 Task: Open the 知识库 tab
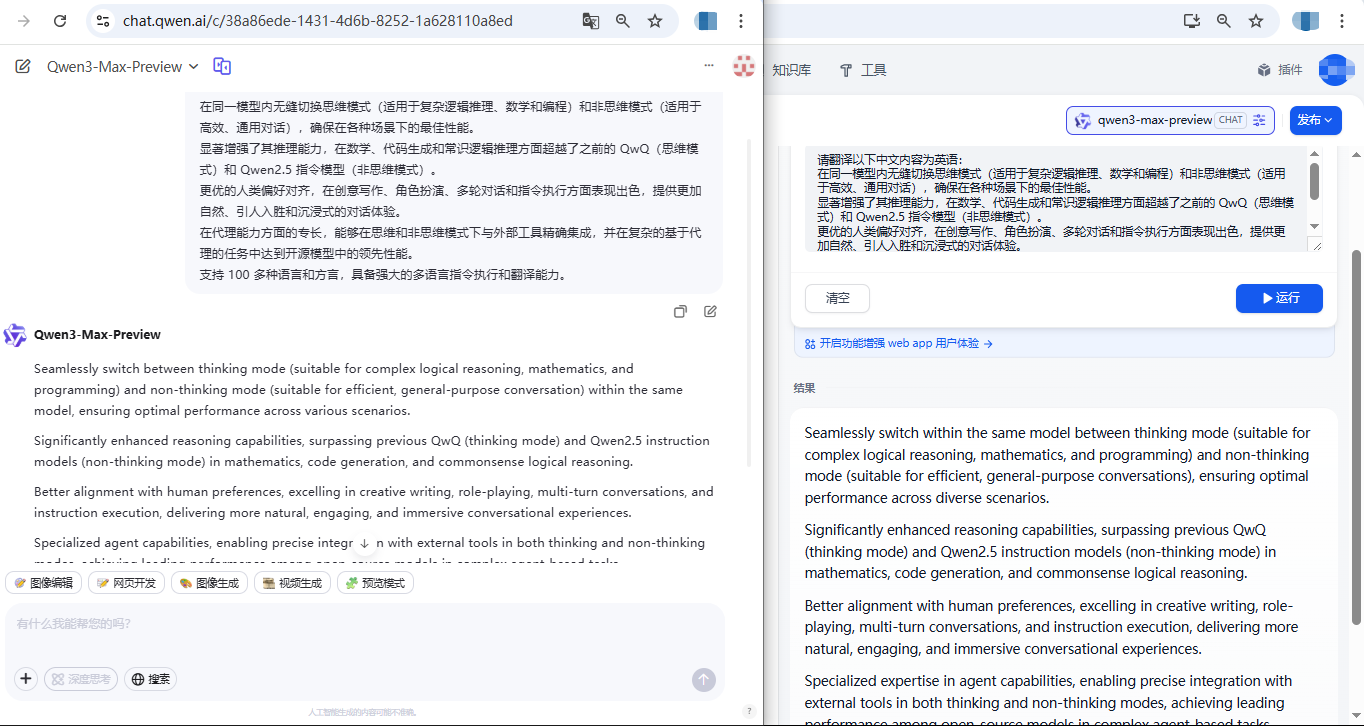click(x=791, y=70)
